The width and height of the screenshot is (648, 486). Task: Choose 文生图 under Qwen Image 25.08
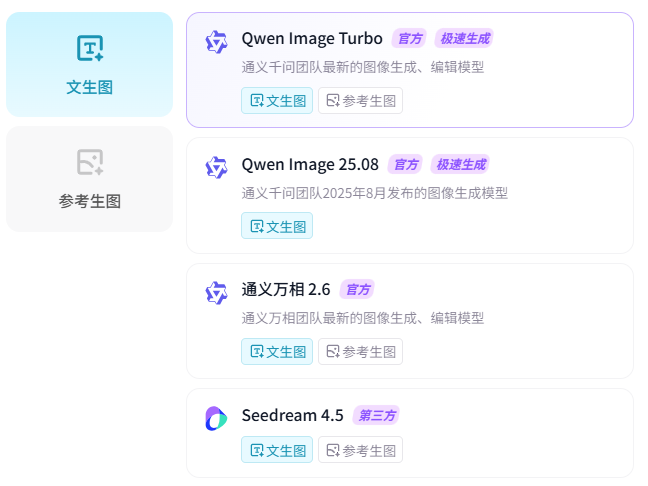click(277, 226)
